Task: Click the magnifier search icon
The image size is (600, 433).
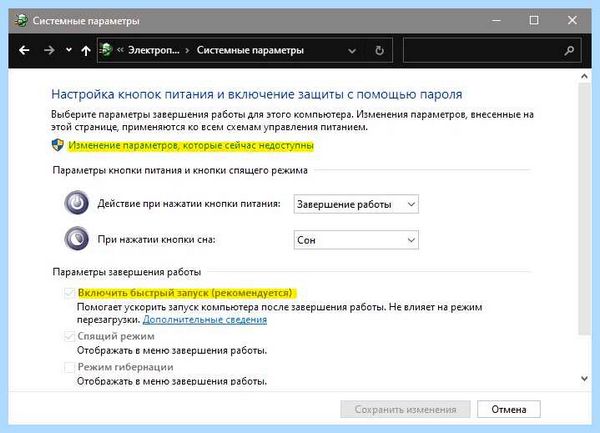Action: click(569, 50)
